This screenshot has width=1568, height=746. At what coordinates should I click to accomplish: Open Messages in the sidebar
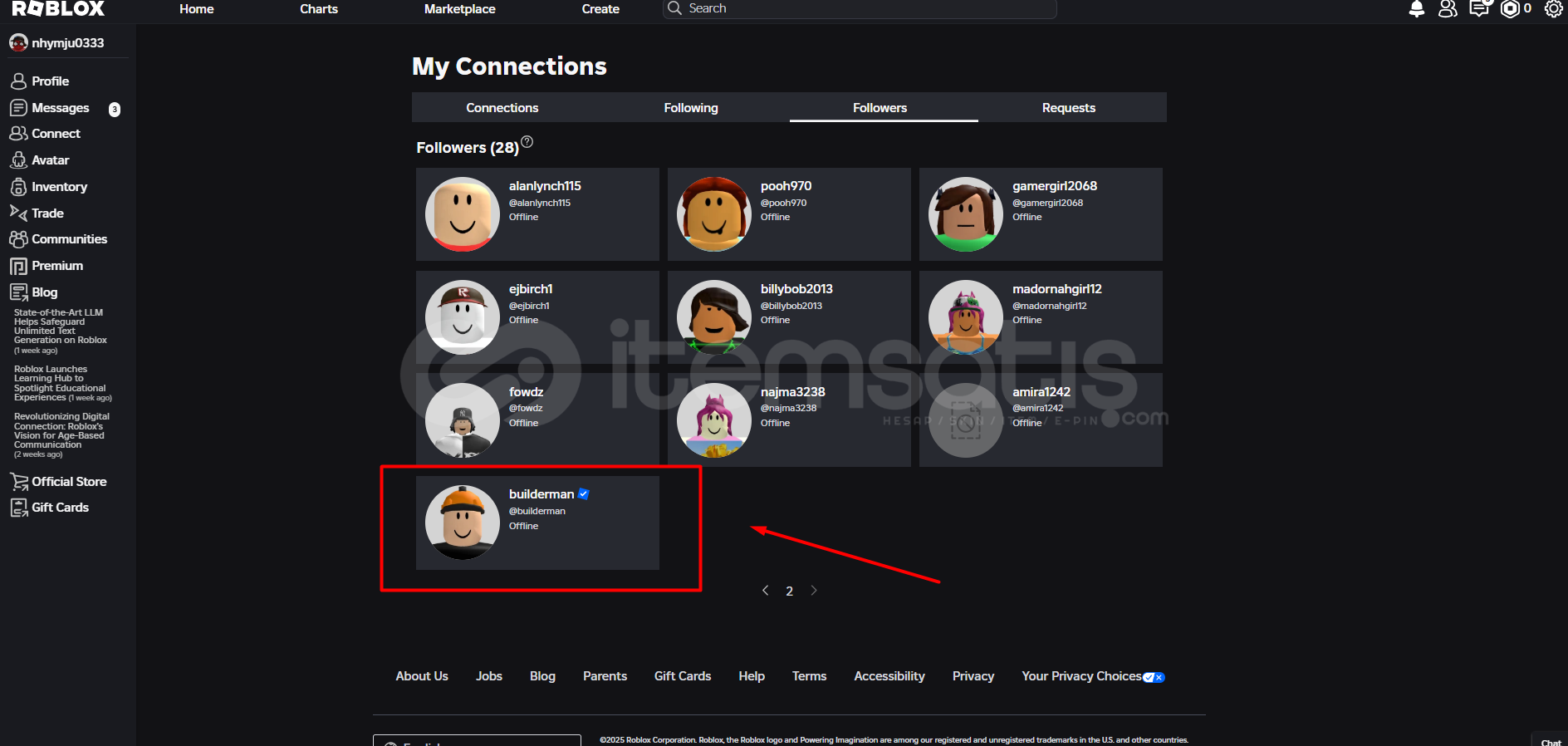[x=60, y=108]
